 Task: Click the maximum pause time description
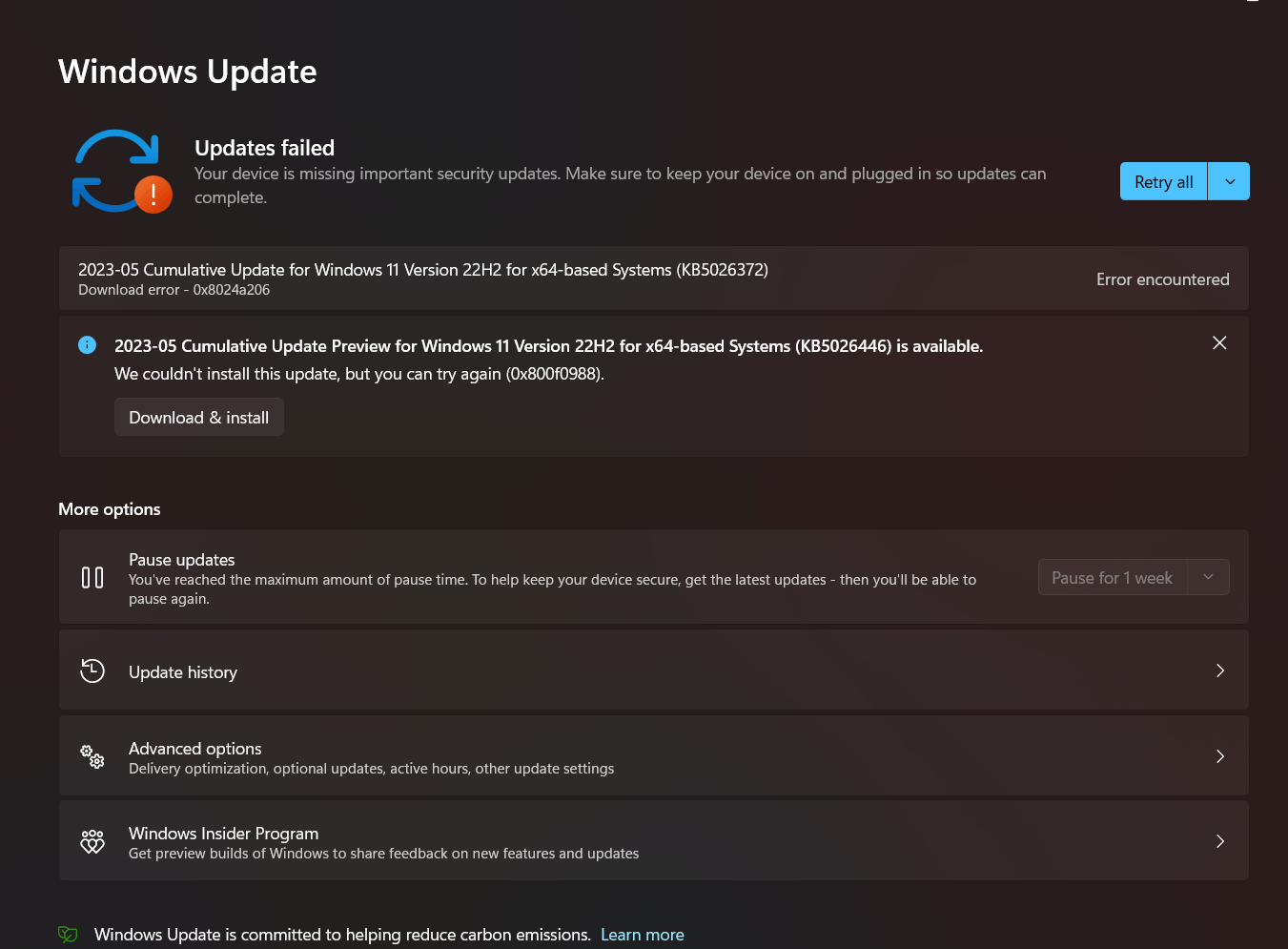pyautogui.click(x=553, y=589)
